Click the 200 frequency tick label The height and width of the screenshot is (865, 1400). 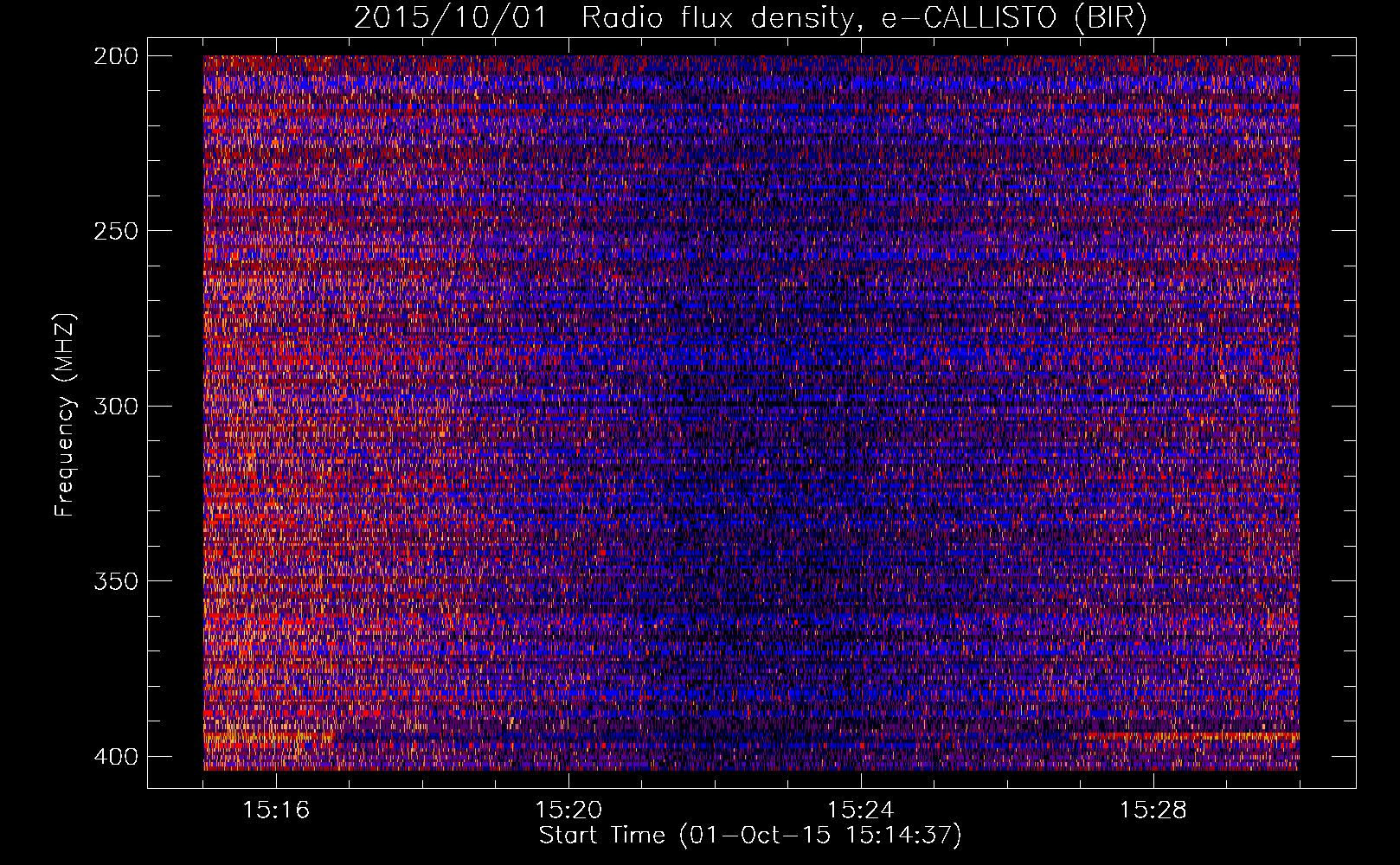tap(115, 56)
